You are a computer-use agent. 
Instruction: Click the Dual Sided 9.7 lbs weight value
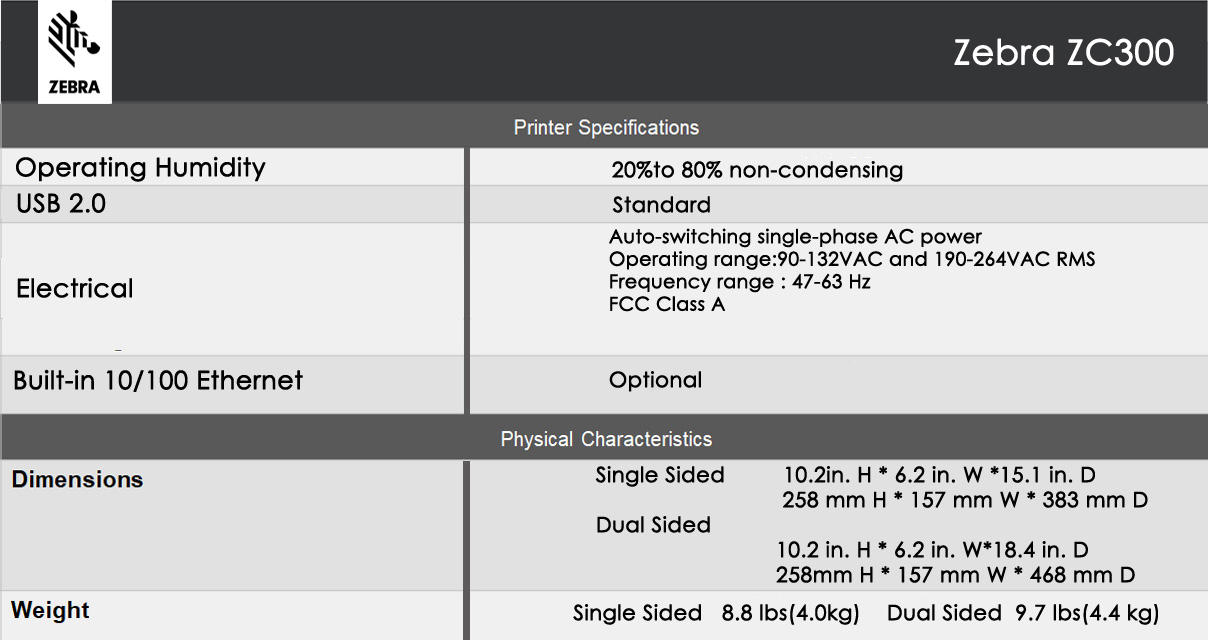pos(1023,613)
